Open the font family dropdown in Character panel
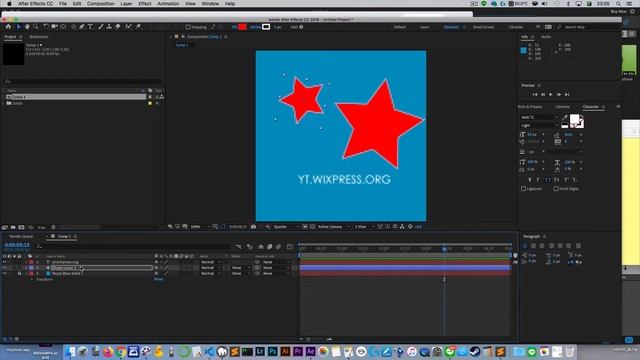The width and height of the screenshot is (640, 360). pyautogui.click(x=539, y=118)
